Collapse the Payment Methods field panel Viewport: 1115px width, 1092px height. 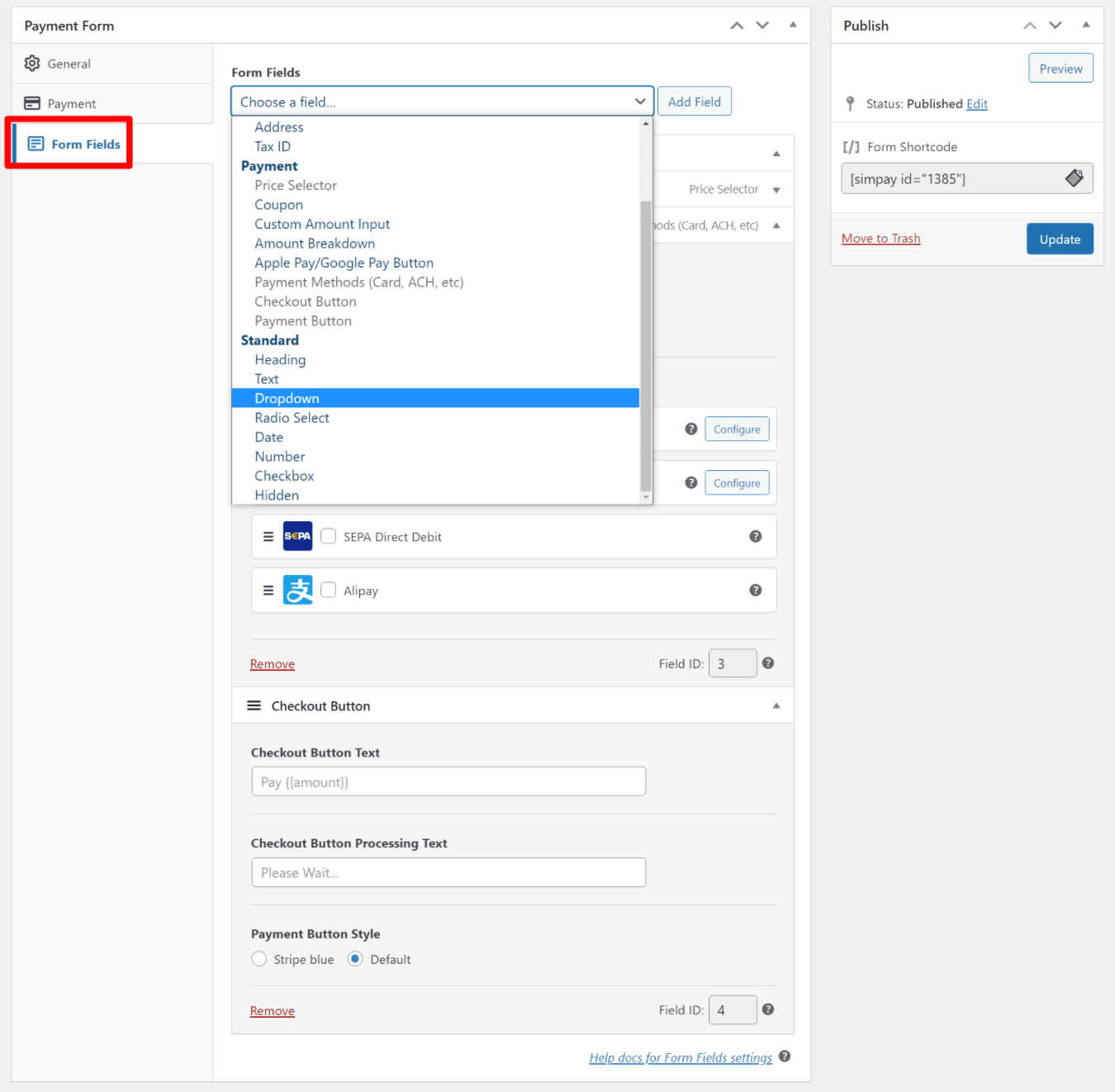[x=776, y=226]
